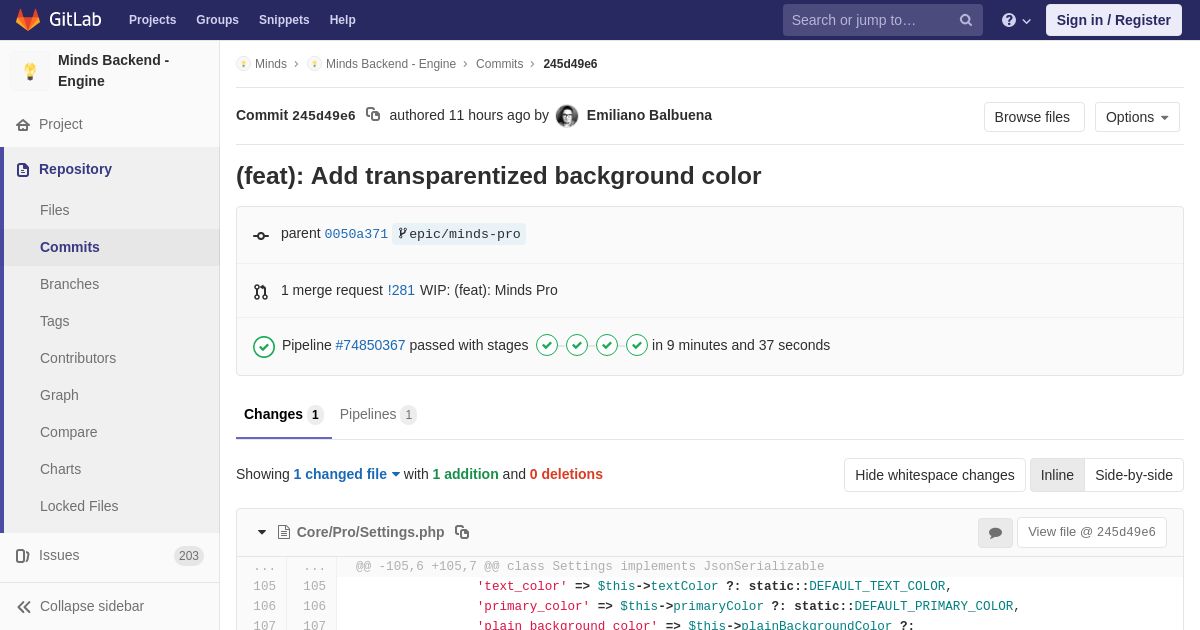1200x630 pixels.
Task: Open the Snippets top menu
Action: 284,20
